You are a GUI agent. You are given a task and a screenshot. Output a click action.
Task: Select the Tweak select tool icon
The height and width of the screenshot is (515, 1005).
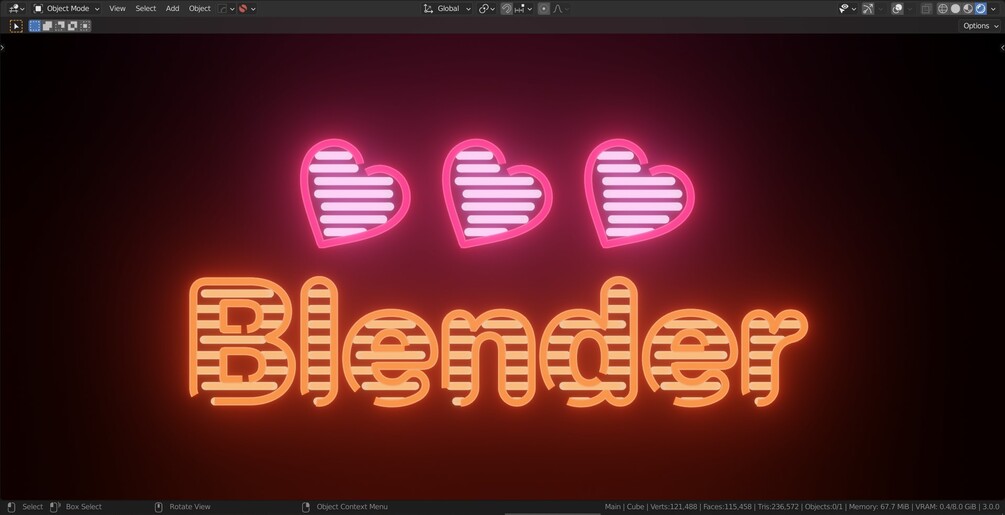(16, 26)
